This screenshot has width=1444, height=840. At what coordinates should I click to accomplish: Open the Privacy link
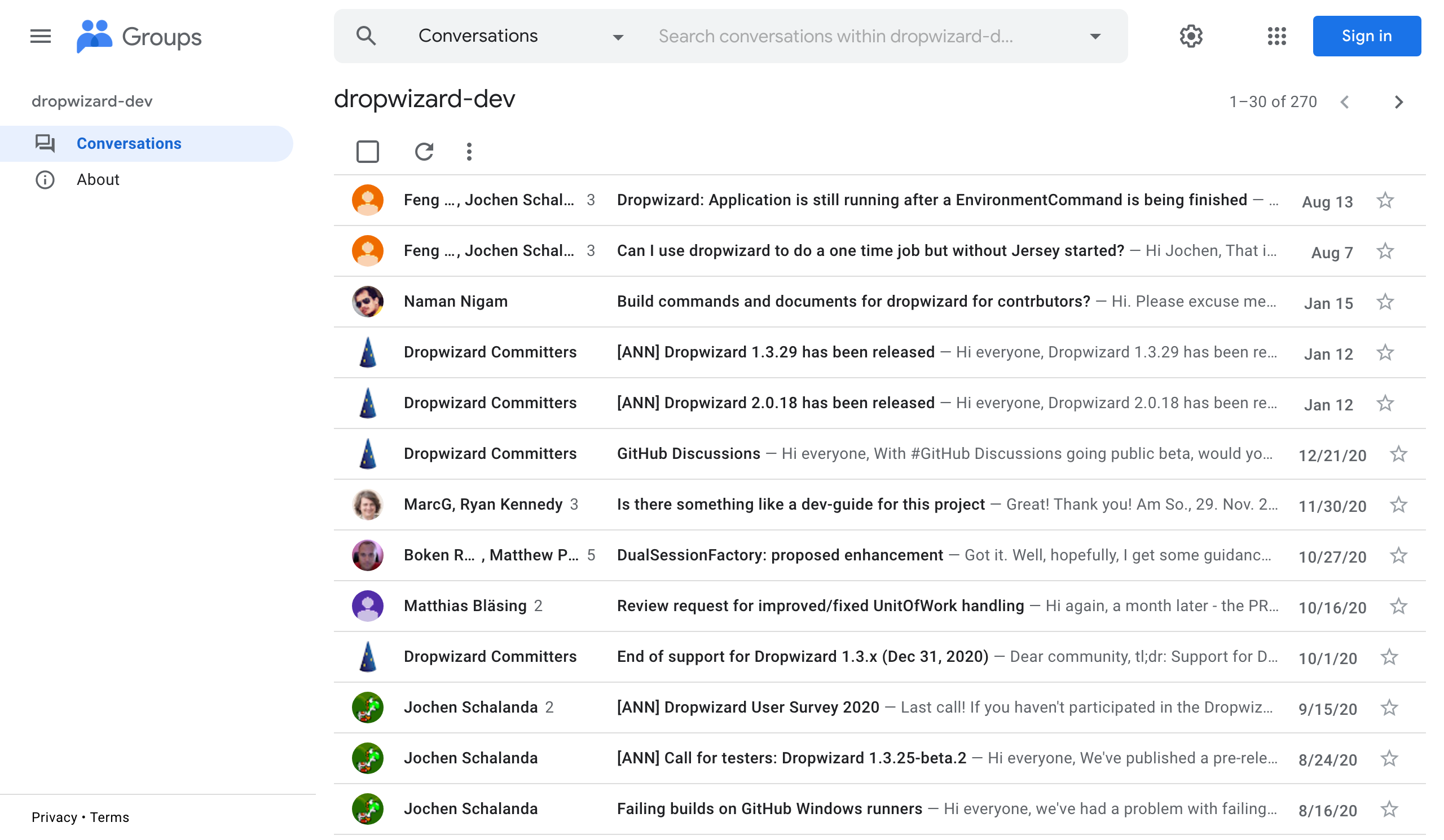[x=55, y=817]
